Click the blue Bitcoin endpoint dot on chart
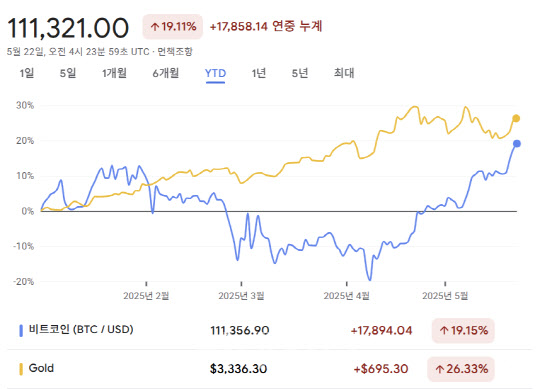This screenshot has height=389, width=552. coord(516,144)
